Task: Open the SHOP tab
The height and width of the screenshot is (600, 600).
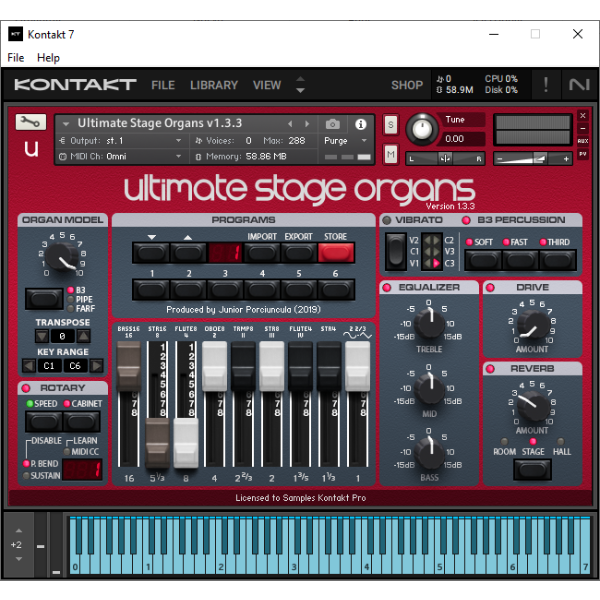Action: click(407, 85)
